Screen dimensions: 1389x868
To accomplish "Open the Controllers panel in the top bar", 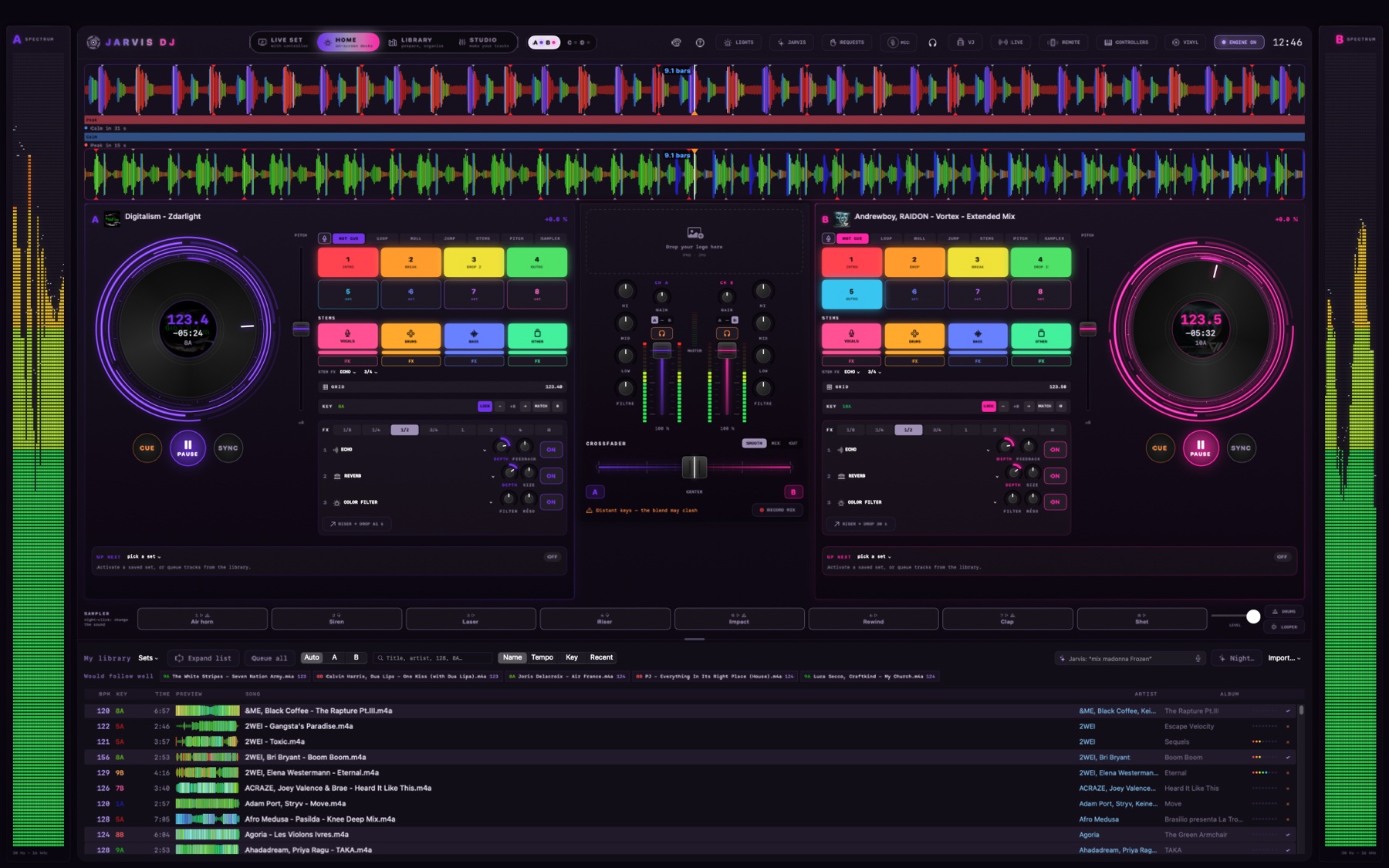I will pos(1126,42).
